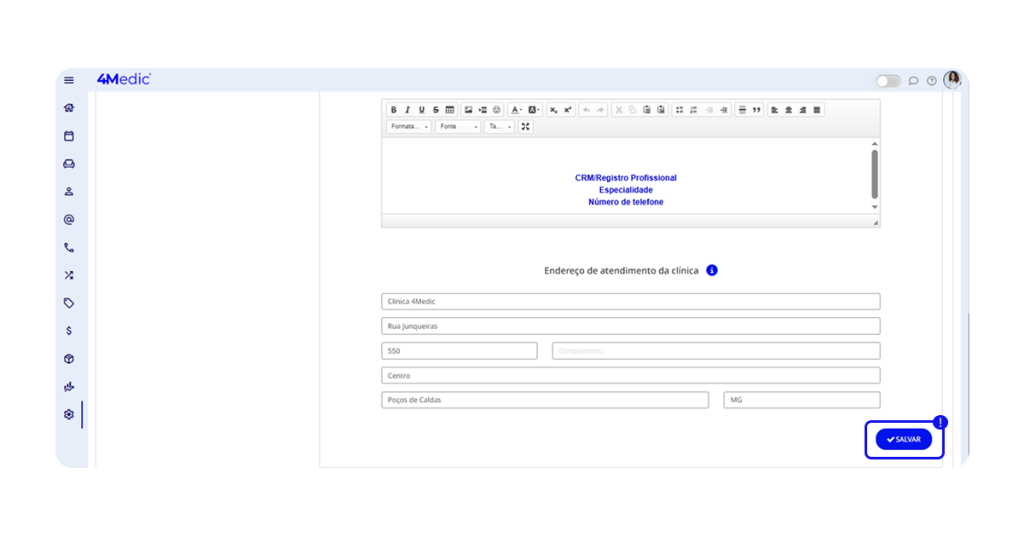Click the info icon beside Endereço de atendimento
Screen dimensions: 1024x537
point(712,270)
